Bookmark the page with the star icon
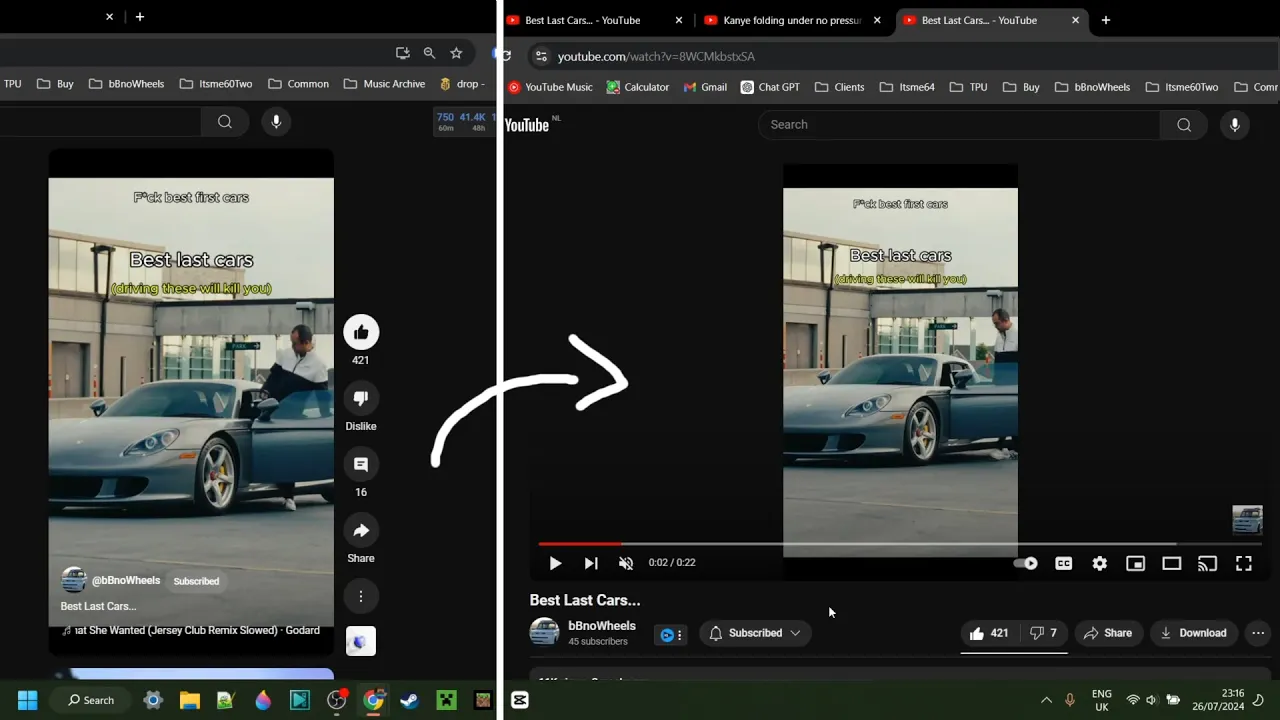1280x720 pixels. pos(456,53)
